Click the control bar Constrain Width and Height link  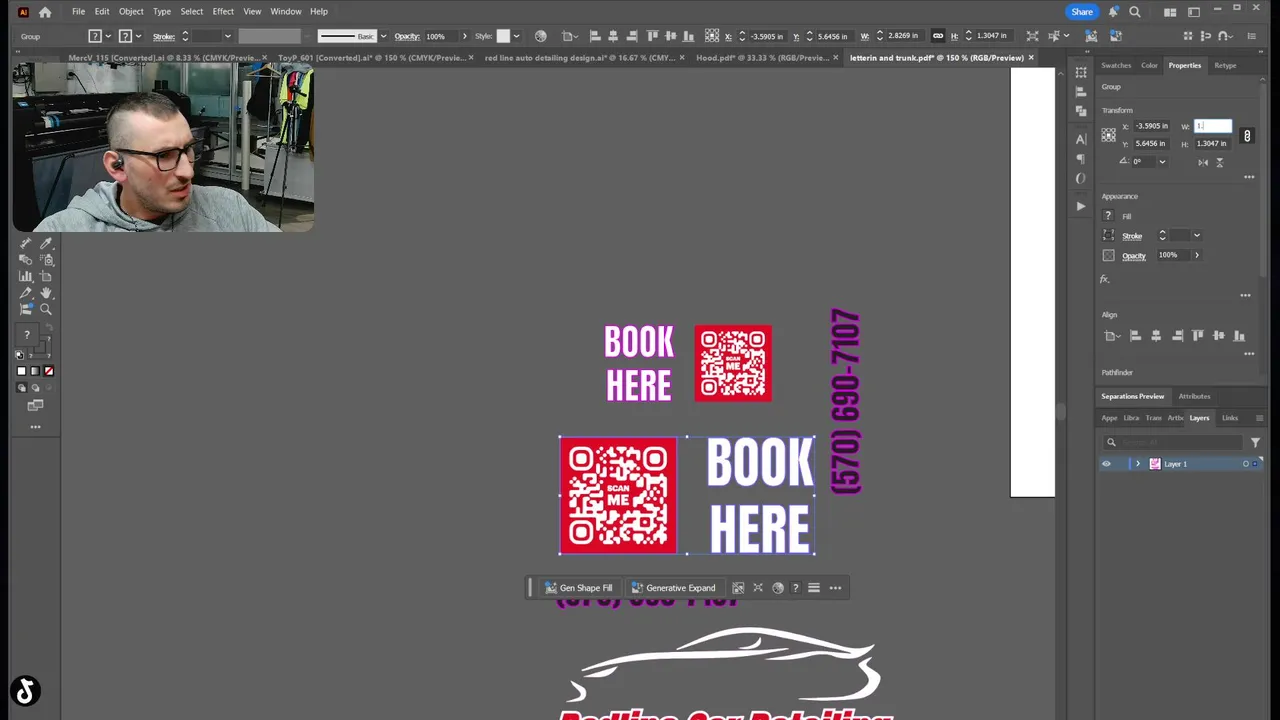pos(938,36)
